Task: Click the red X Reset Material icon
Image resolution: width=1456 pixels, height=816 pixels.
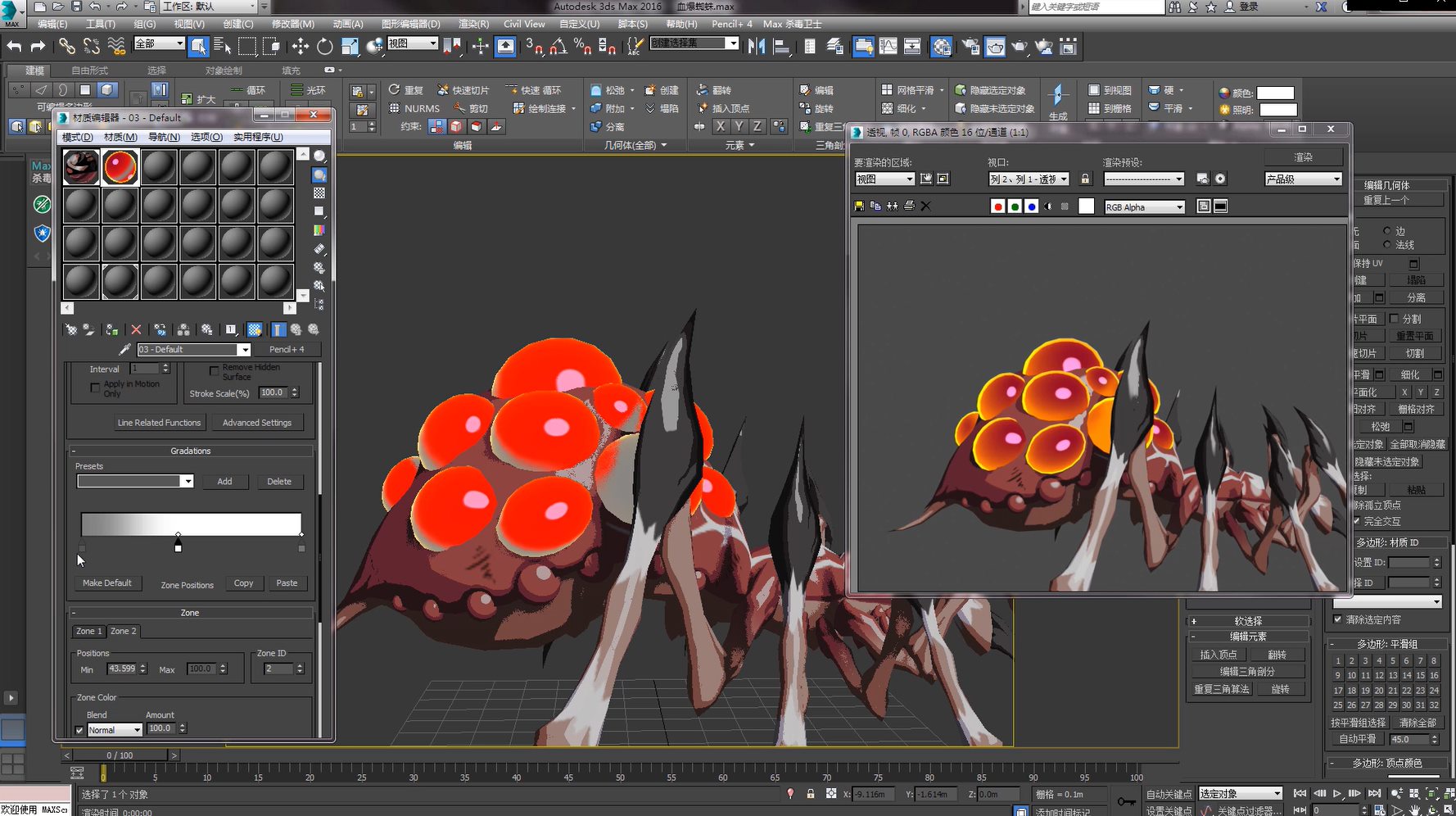Action: pos(136,330)
